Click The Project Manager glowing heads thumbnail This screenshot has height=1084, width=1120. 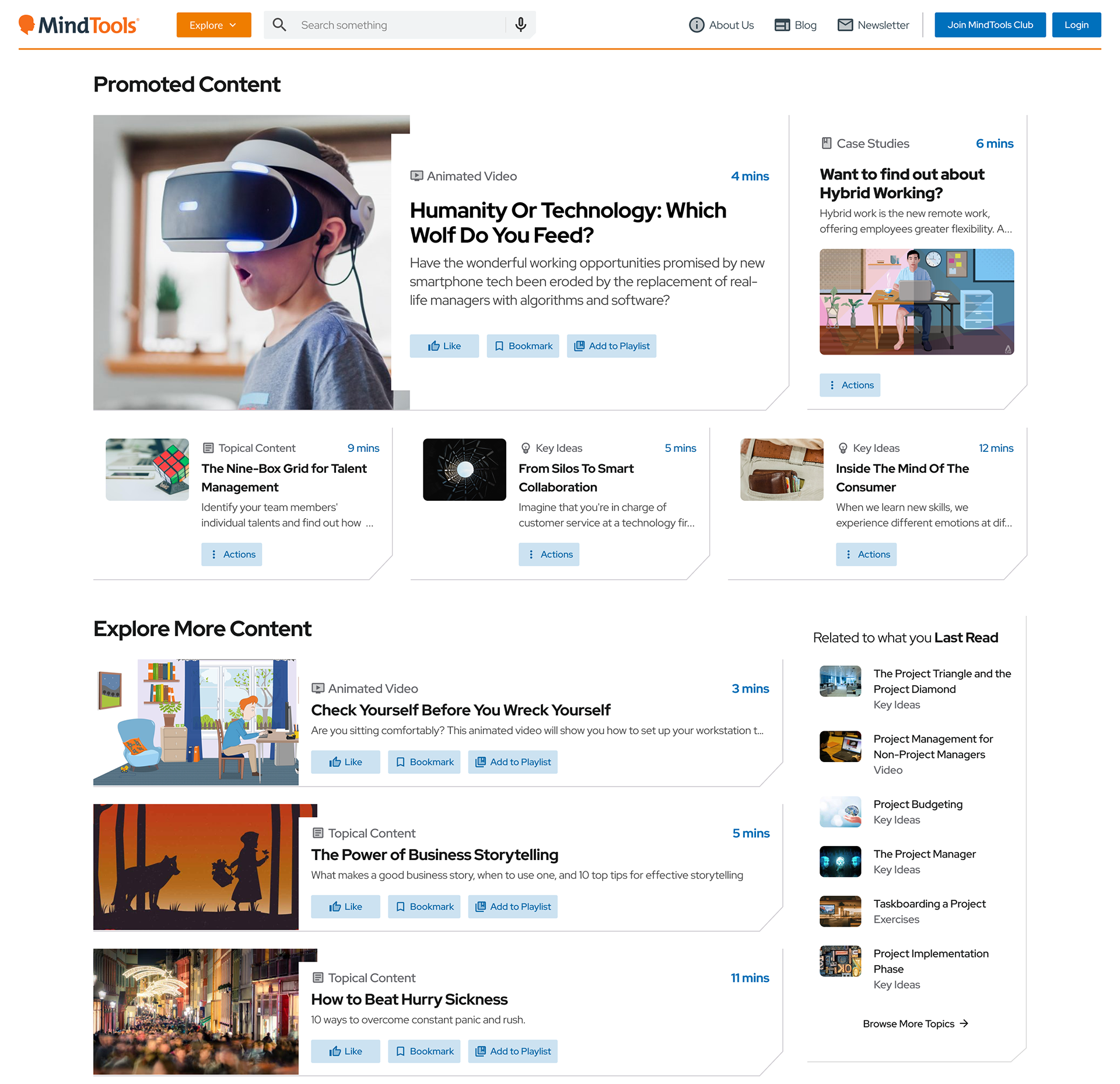pyautogui.click(x=840, y=861)
